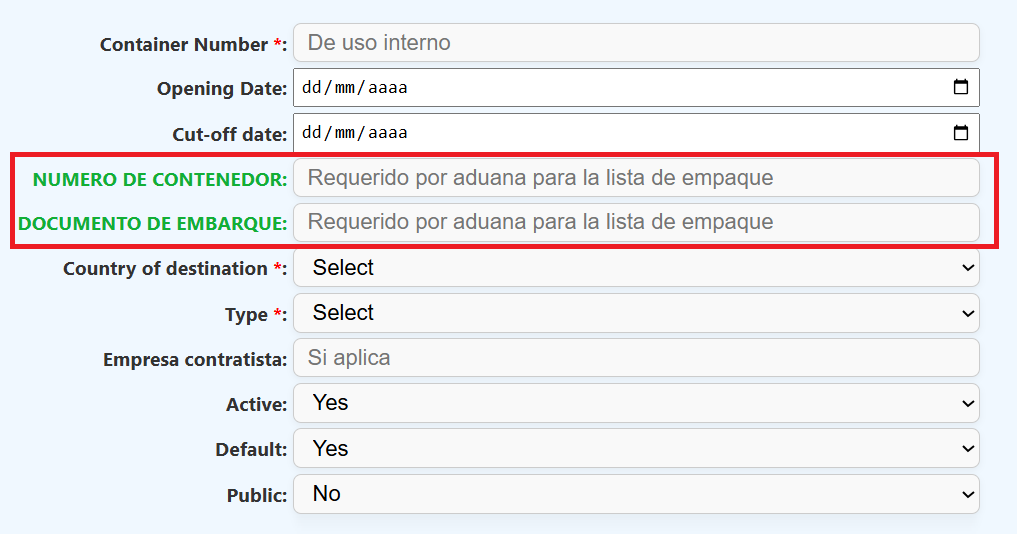Click the DOCUMENTO DE EMBARQUE field

[x=635, y=222]
